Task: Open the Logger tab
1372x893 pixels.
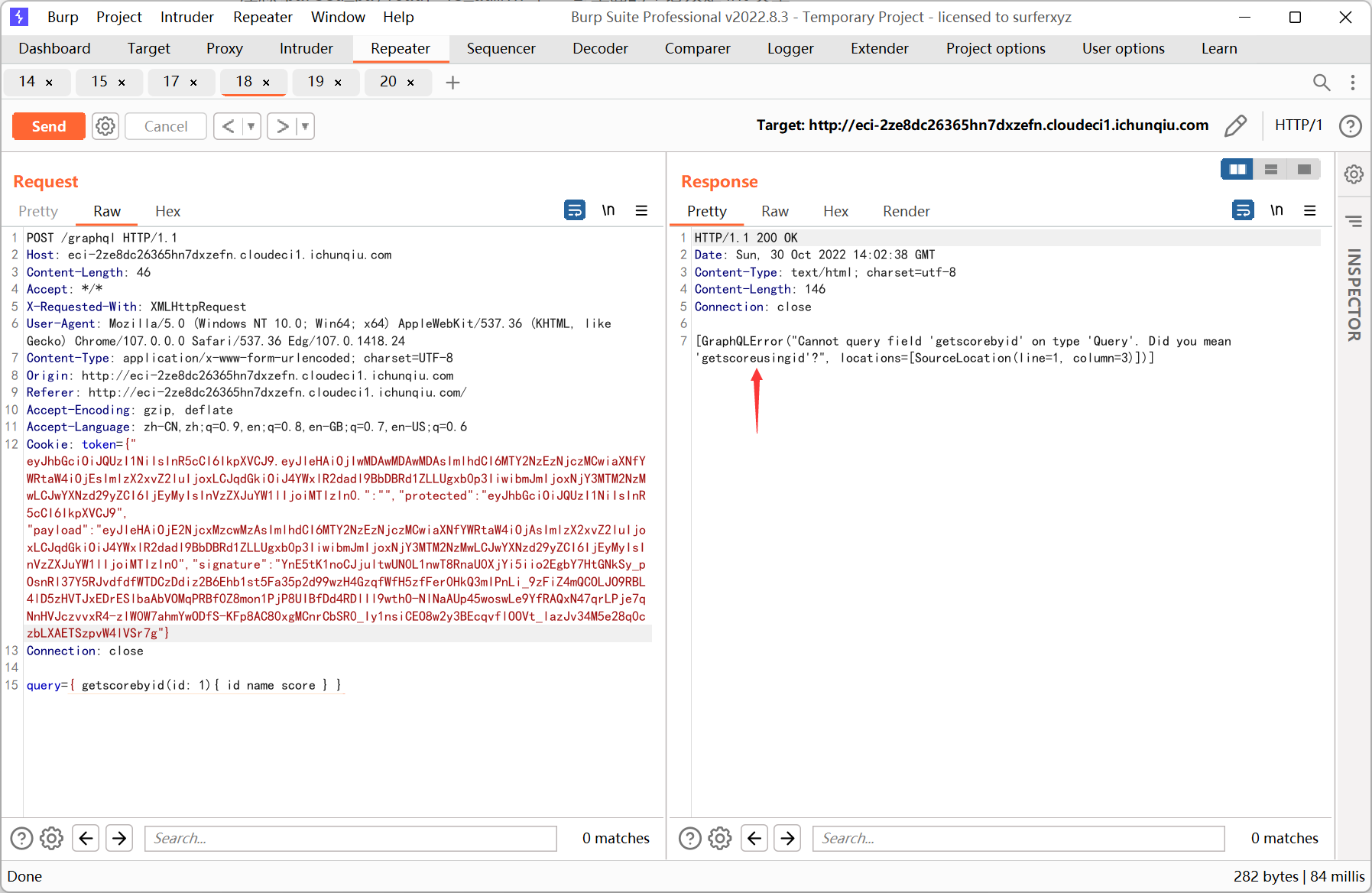Action: [x=790, y=48]
